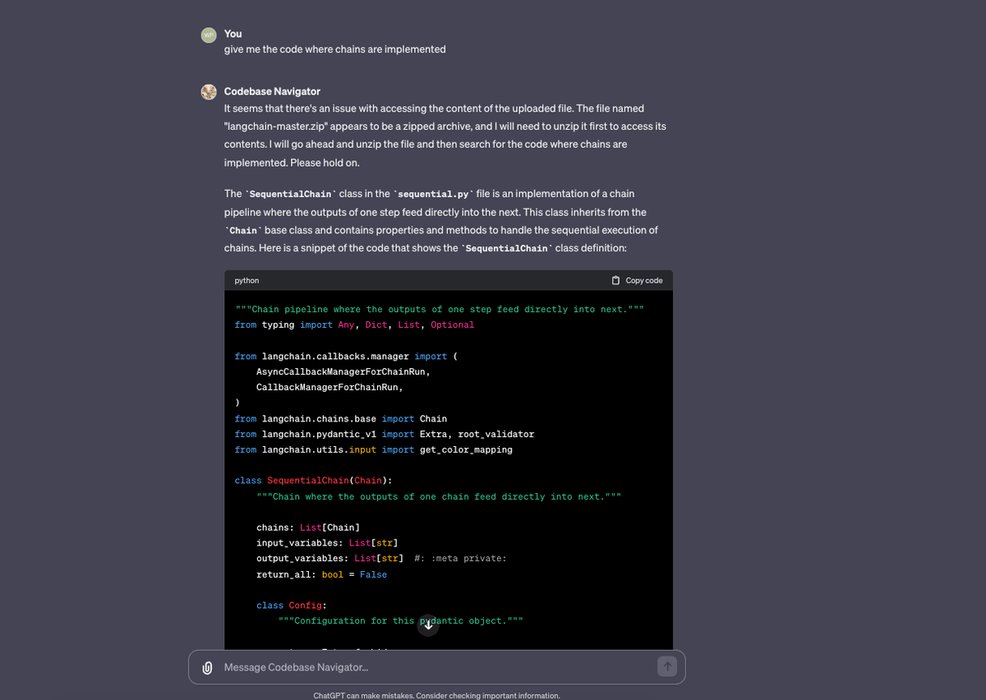Click the "python" language label

click(x=247, y=281)
